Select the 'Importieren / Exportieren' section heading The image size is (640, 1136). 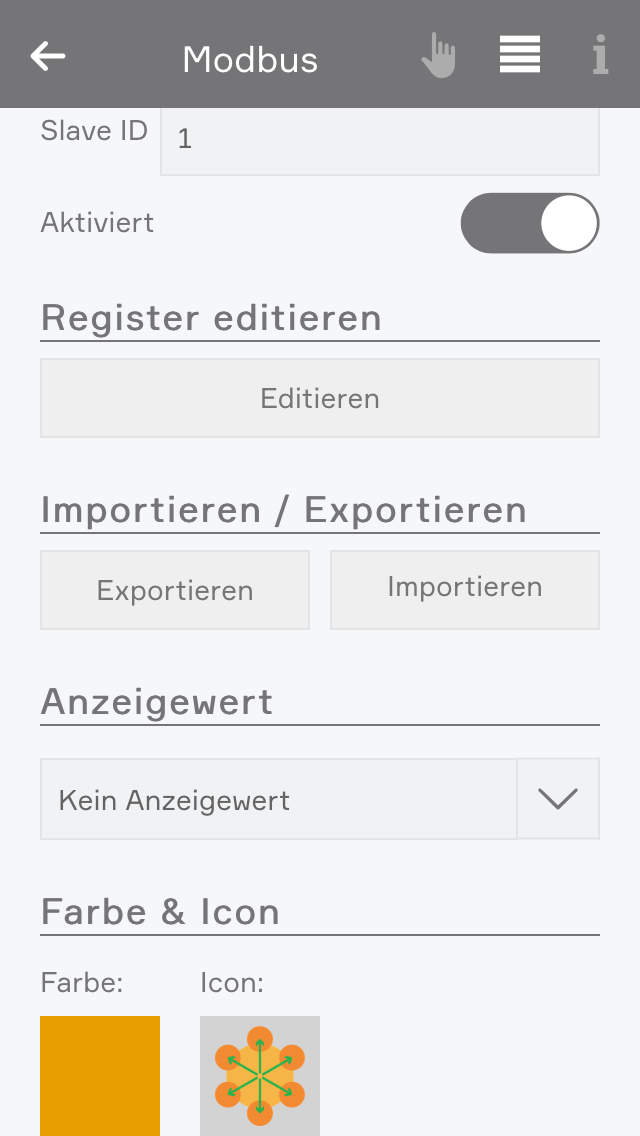[x=283, y=510]
